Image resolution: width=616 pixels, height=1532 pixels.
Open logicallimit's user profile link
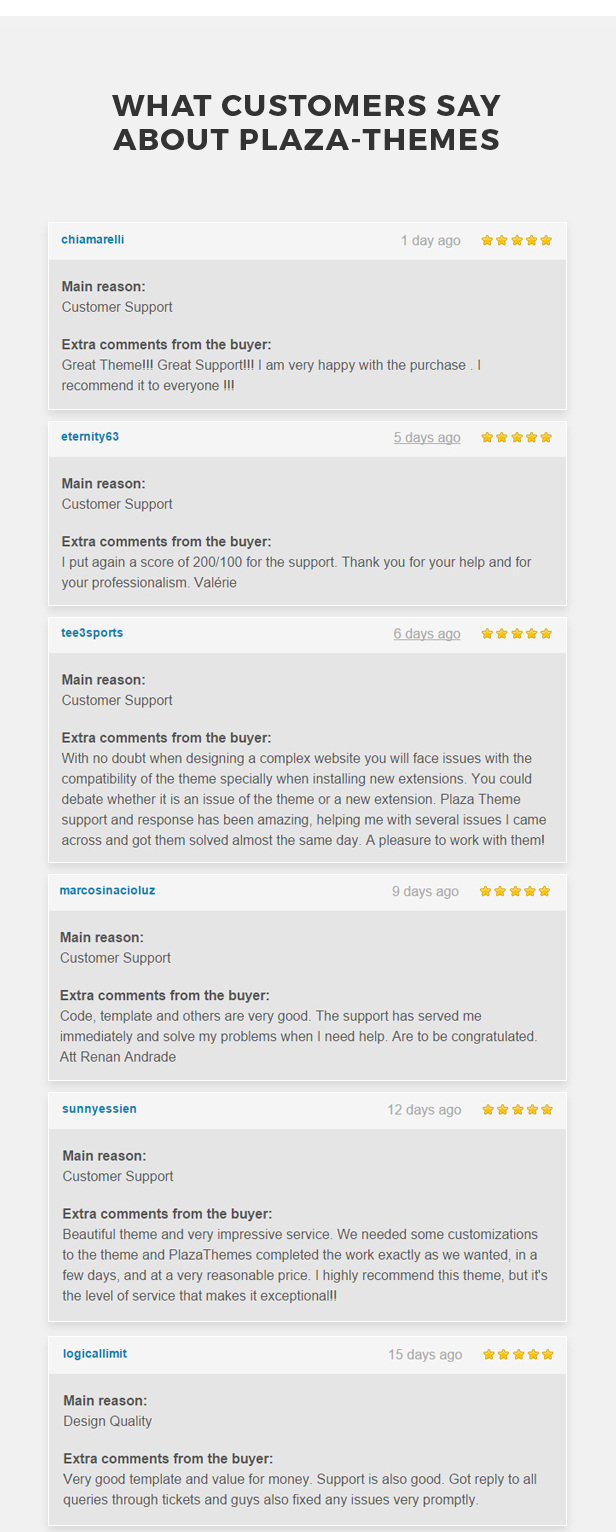click(x=95, y=1354)
